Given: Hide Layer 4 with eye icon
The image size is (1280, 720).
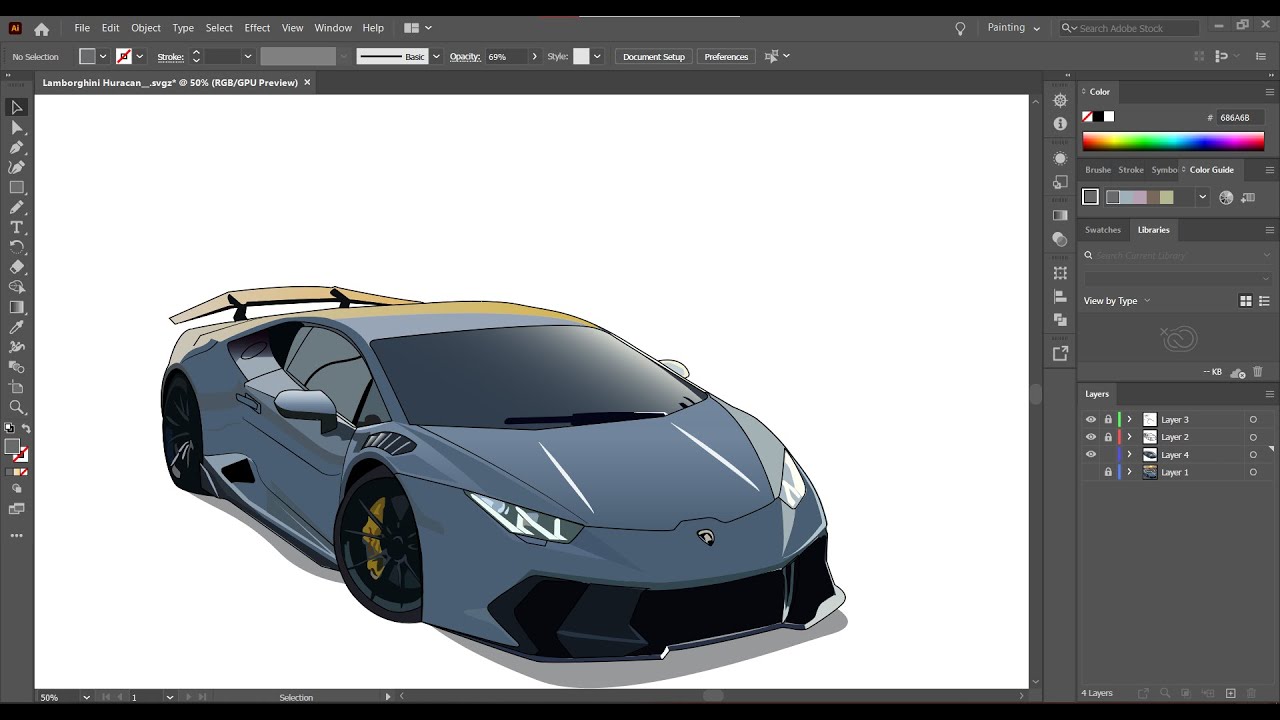Looking at the screenshot, I should pyautogui.click(x=1091, y=455).
